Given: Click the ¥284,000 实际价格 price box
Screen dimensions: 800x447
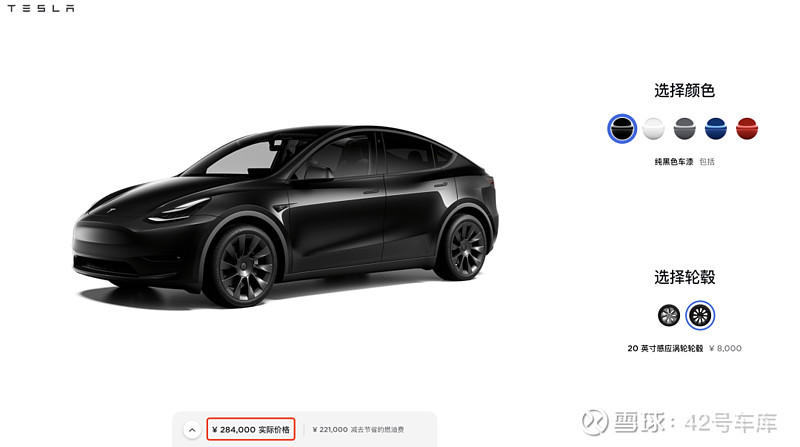Looking at the screenshot, I should (x=251, y=430).
